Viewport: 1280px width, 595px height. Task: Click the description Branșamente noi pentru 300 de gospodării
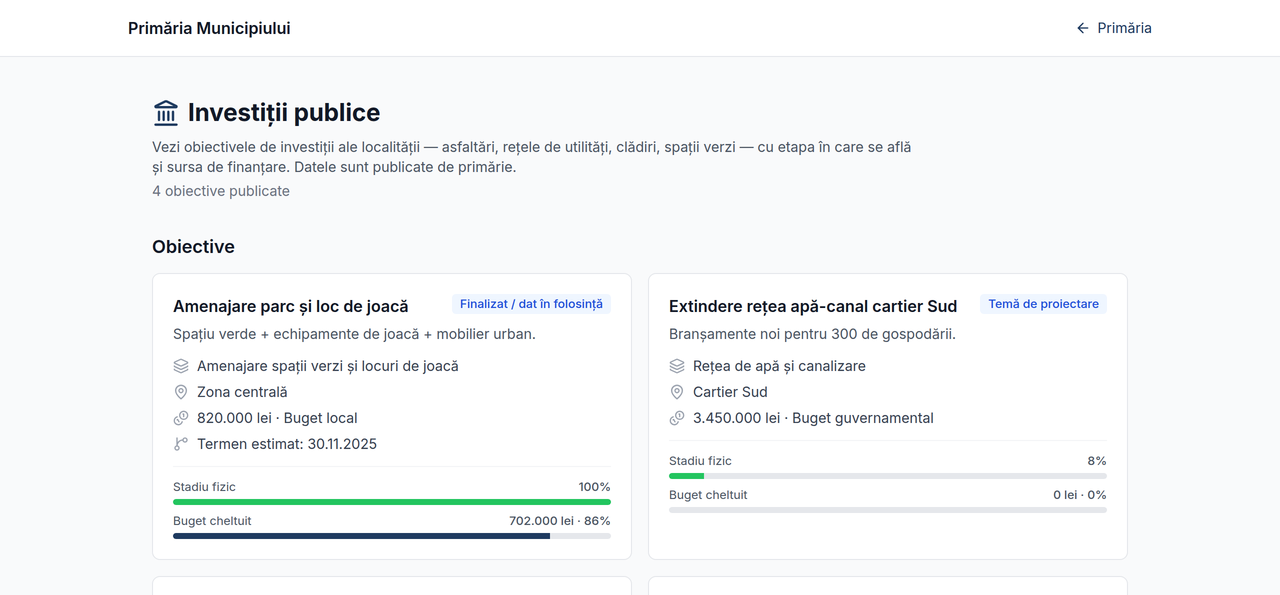[x=812, y=334]
